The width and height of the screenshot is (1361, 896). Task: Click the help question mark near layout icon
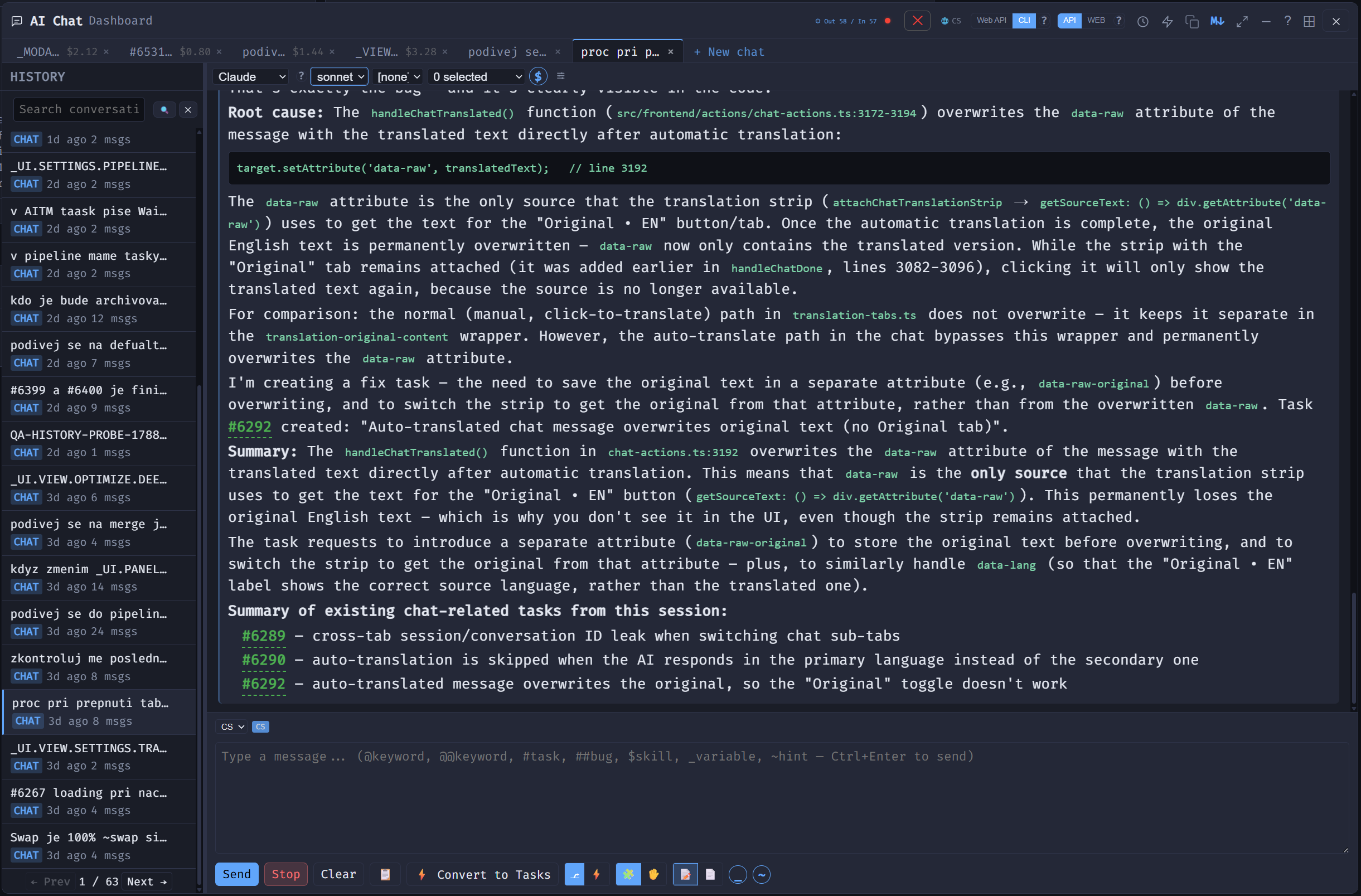tap(1287, 21)
